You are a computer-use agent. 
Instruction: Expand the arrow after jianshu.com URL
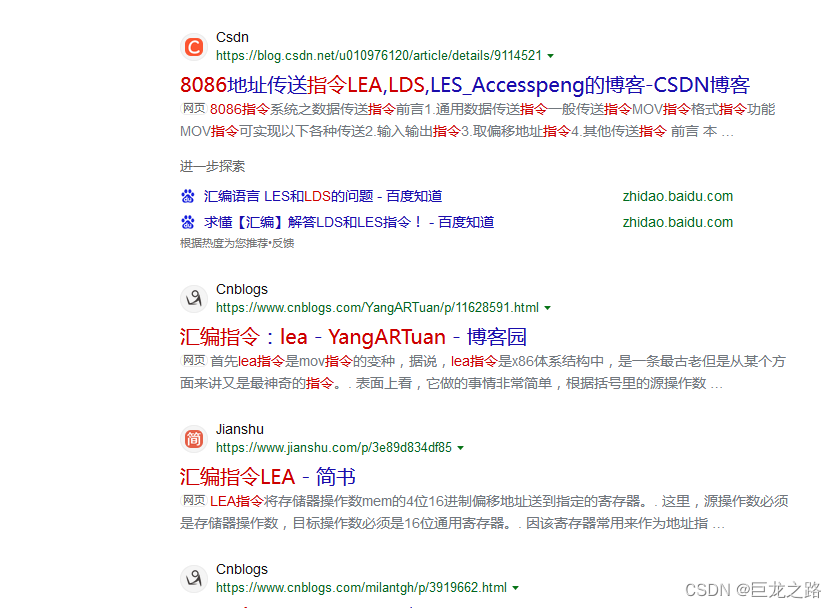click(460, 448)
